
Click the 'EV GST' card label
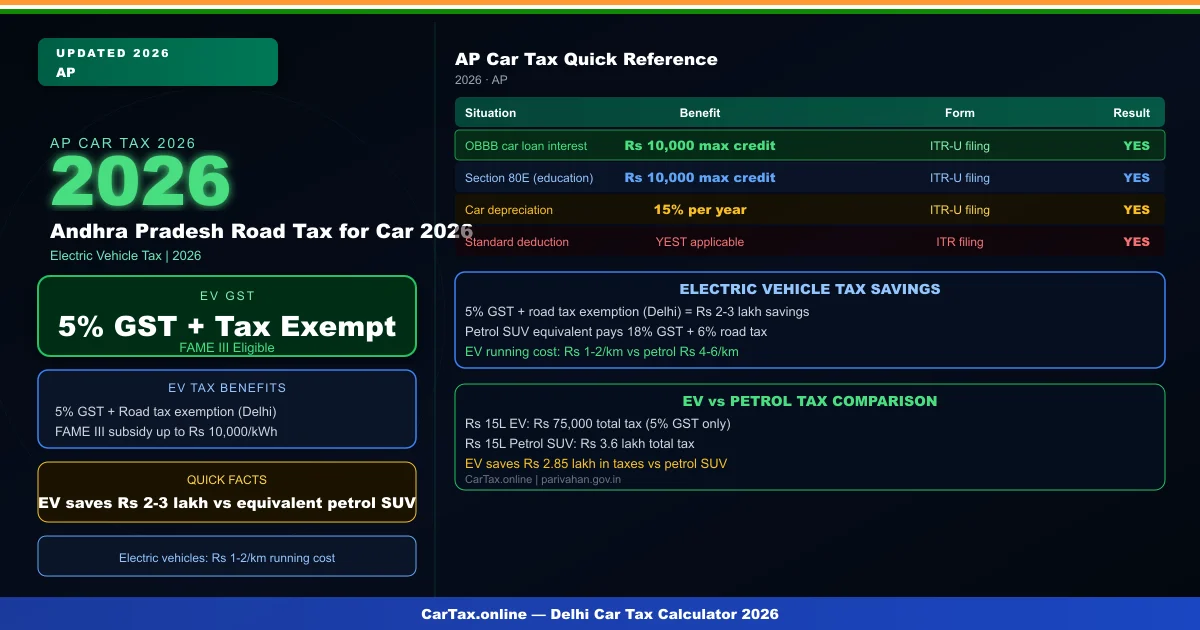coord(227,296)
